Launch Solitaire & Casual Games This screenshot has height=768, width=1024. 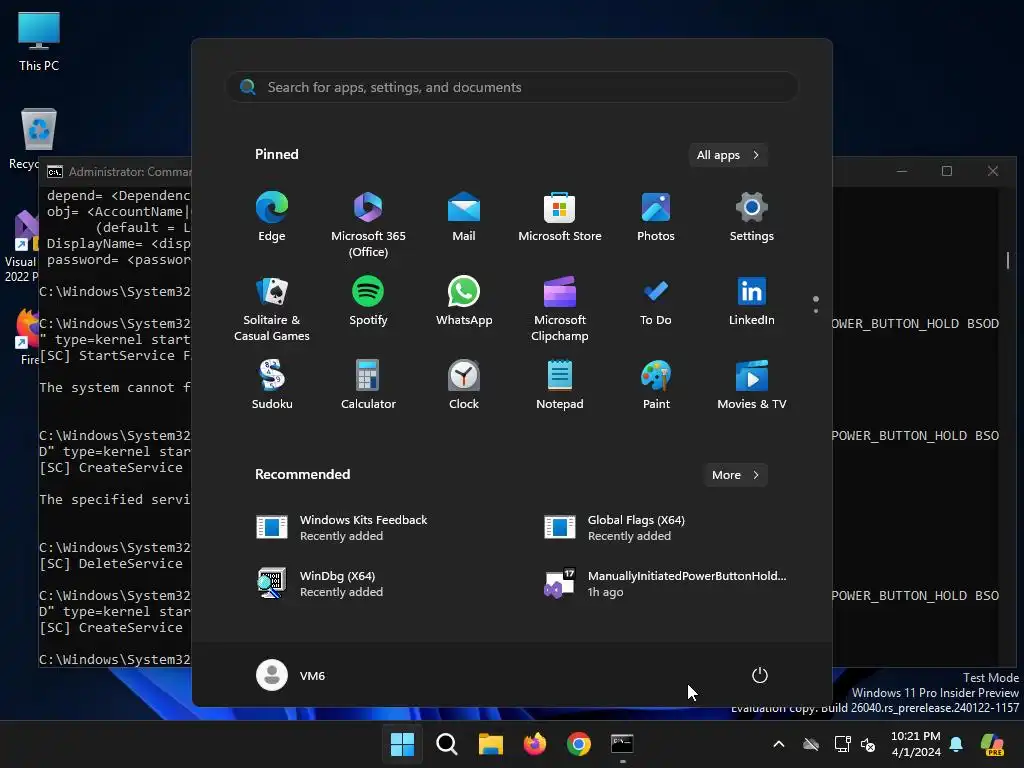[272, 309]
